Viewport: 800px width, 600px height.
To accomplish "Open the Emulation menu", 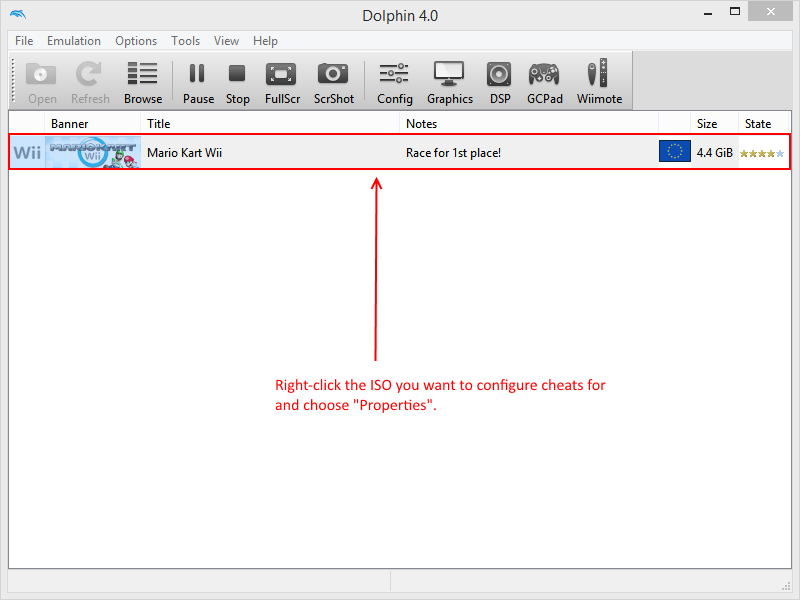I will pyautogui.click(x=74, y=41).
